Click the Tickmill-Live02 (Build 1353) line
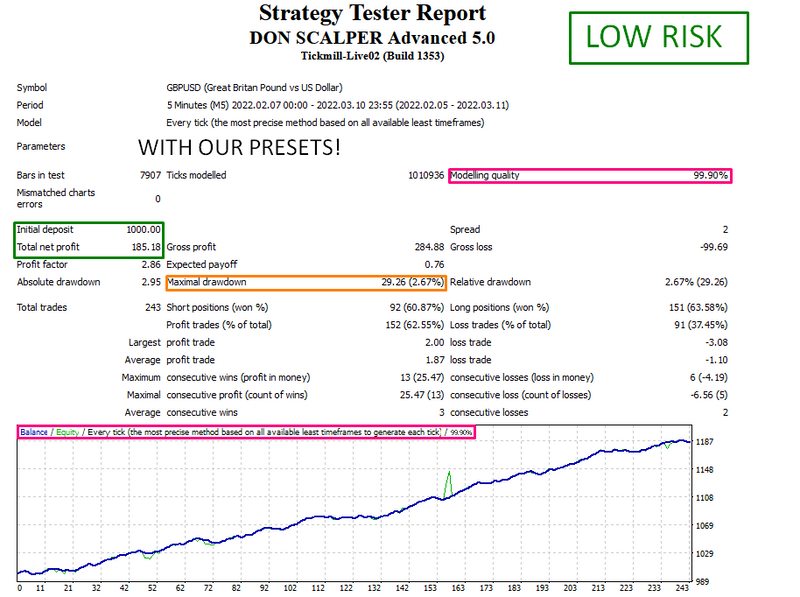This screenshot has height=597, width=800. coord(372,56)
